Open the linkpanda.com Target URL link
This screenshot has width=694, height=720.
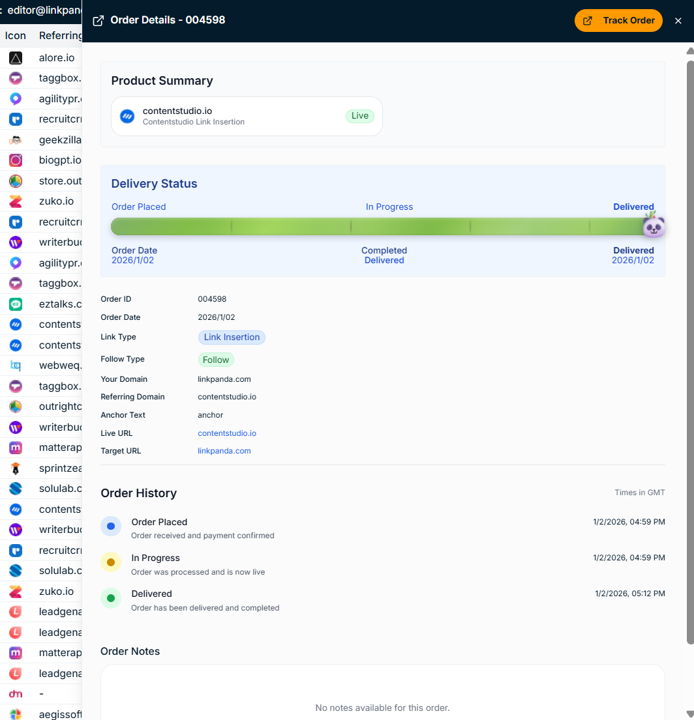coord(224,451)
